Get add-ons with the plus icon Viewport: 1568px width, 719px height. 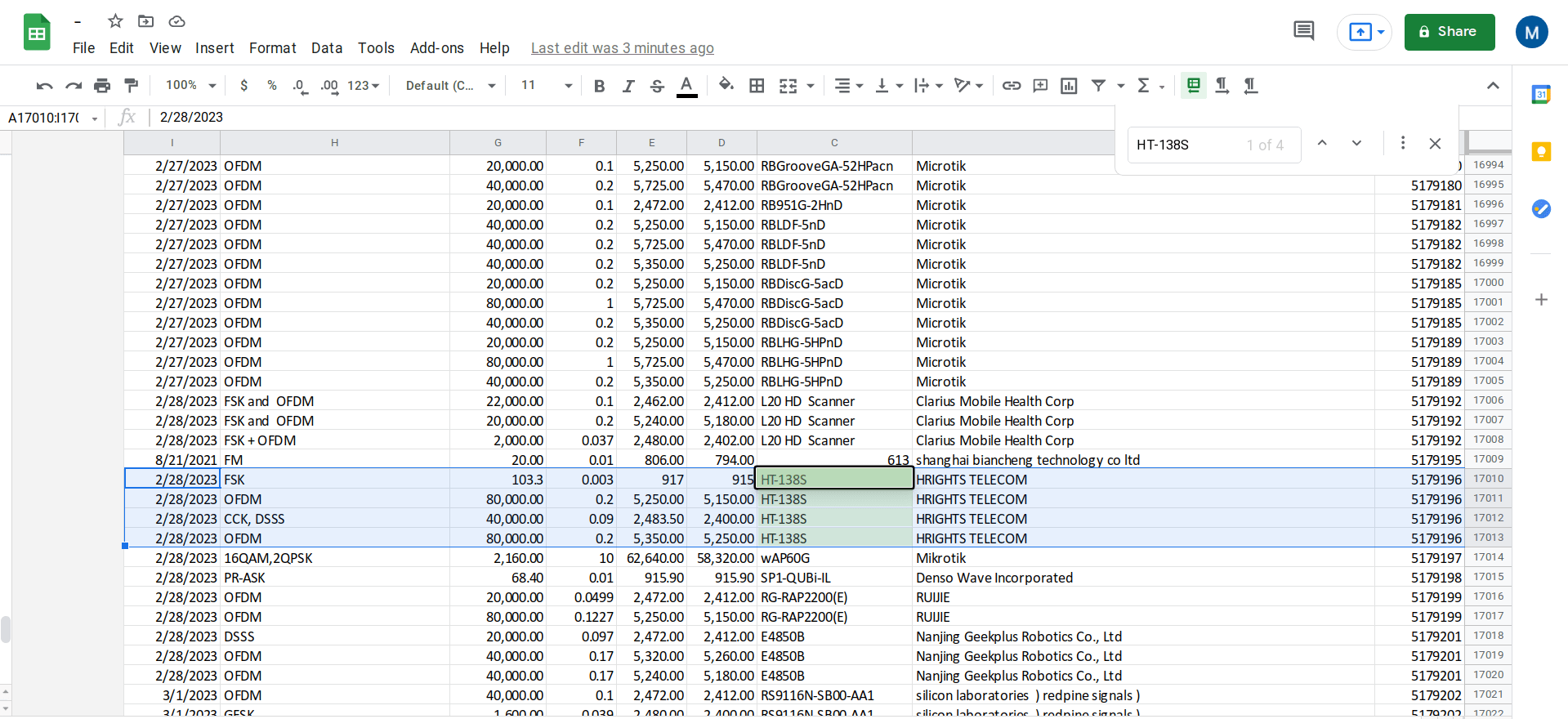pyautogui.click(x=1541, y=300)
